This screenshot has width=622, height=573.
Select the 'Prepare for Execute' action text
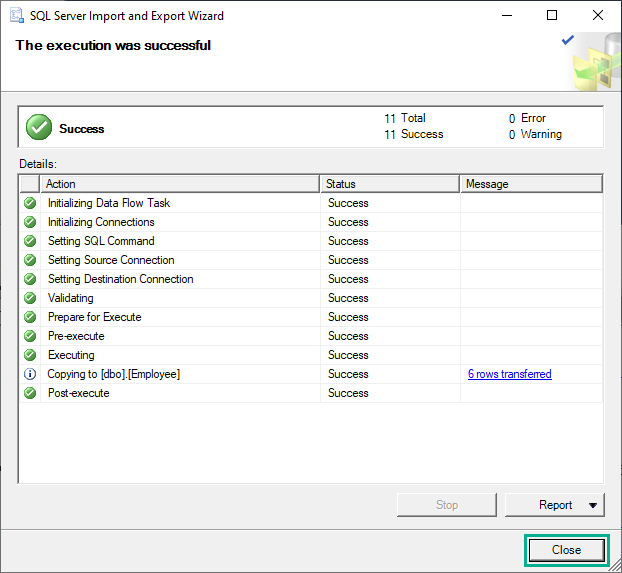click(94, 317)
